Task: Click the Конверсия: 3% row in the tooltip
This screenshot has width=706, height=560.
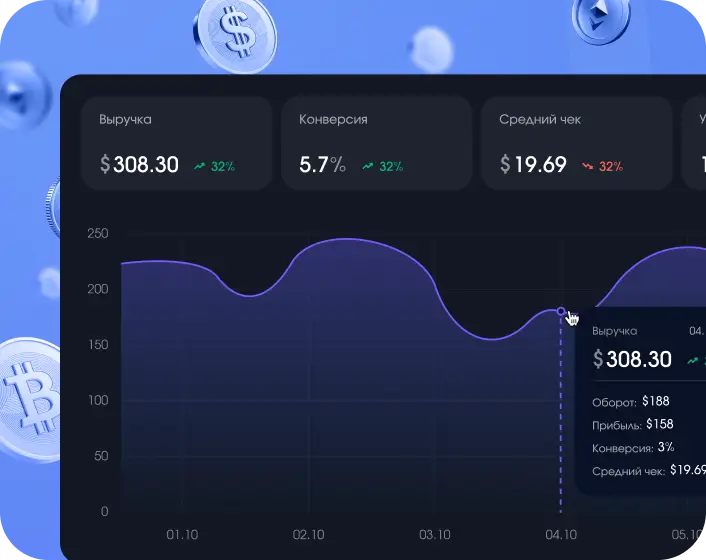Action: point(633,447)
